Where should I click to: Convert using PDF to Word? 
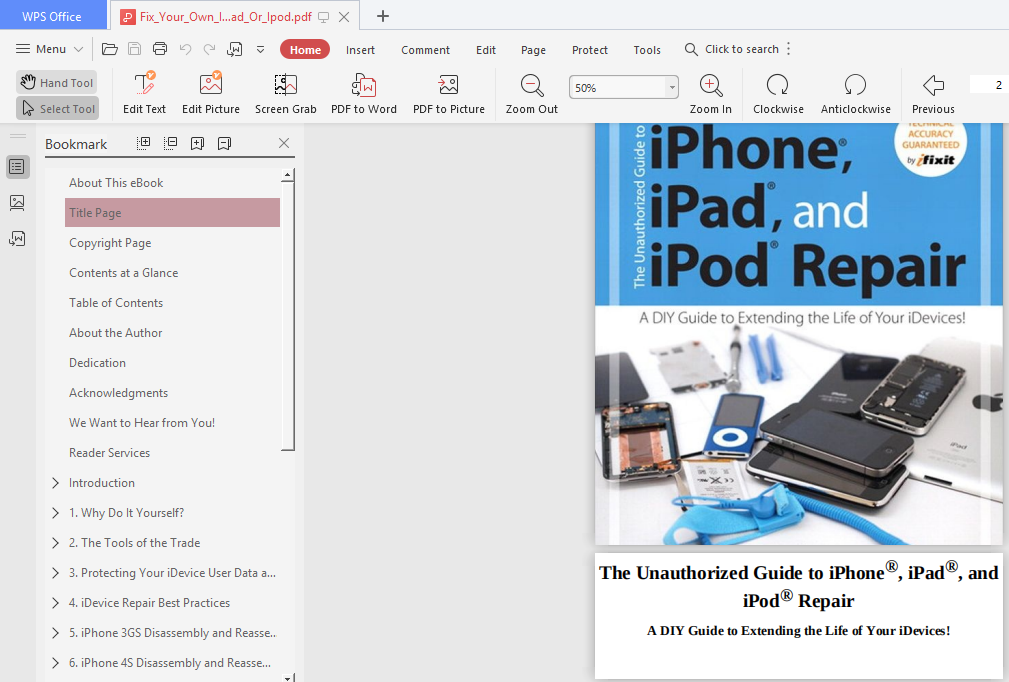[364, 93]
